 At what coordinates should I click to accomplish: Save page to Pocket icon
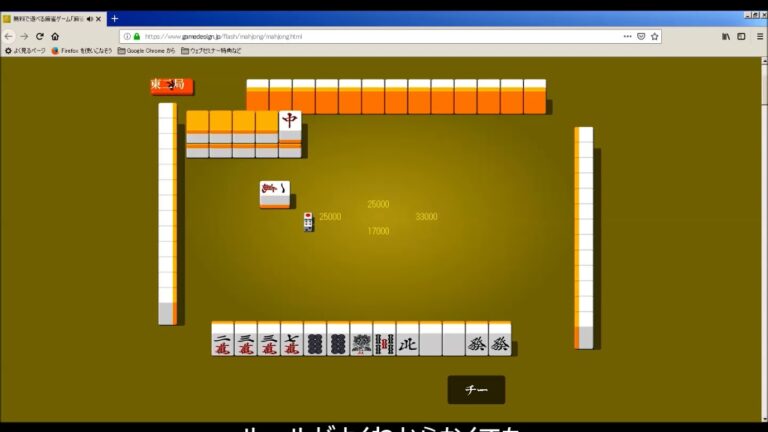(641, 36)
